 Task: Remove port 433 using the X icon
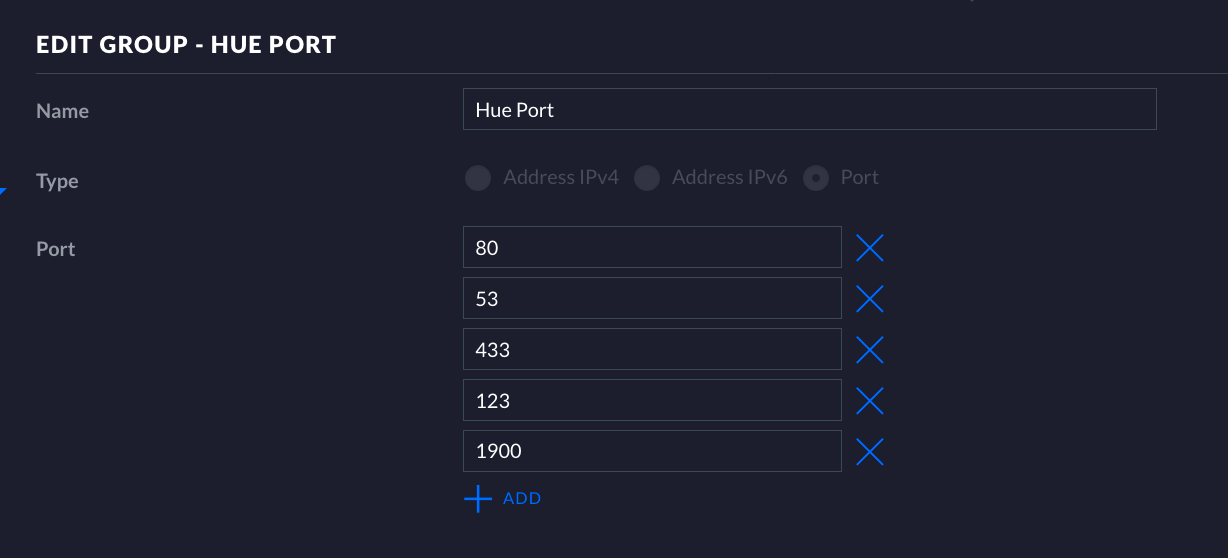click(870, 350)
